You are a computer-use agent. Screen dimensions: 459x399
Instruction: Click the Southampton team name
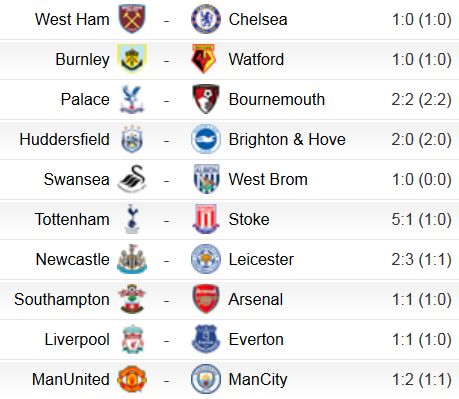(x=62, y=300)
